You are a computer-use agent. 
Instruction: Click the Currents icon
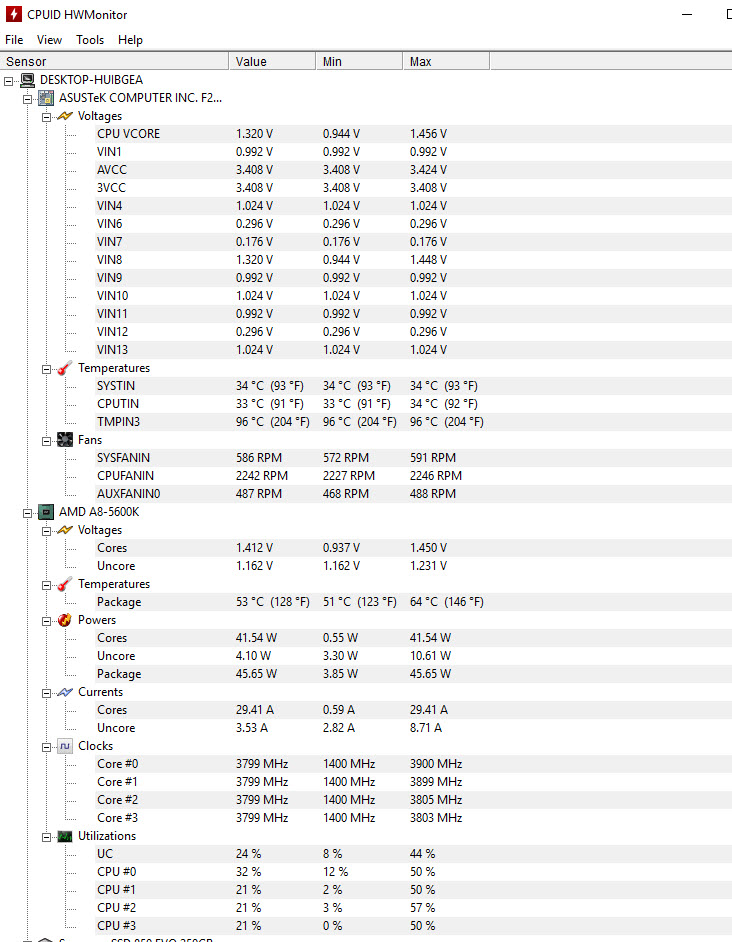click(x=65, y=692)
